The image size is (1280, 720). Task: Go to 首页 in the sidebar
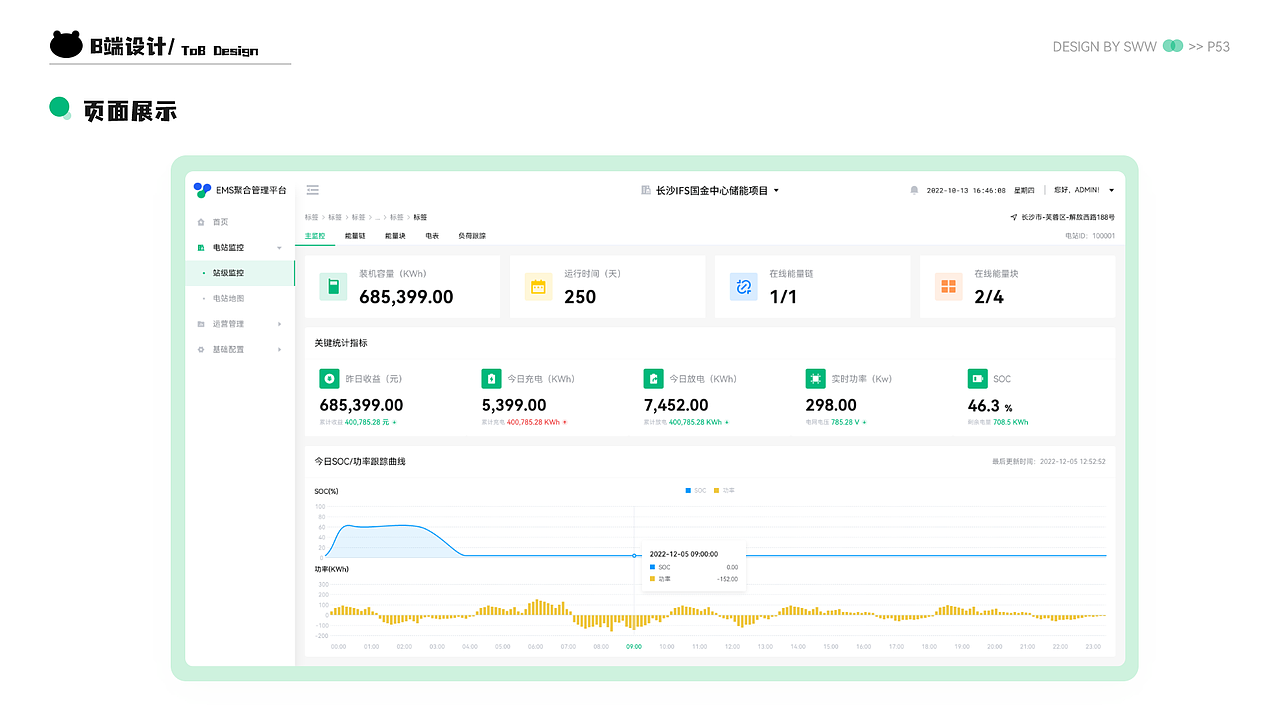(220, 222)
